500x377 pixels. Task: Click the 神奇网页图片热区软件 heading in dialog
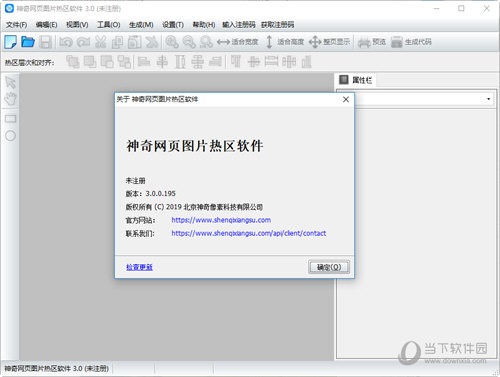point(195,146)
